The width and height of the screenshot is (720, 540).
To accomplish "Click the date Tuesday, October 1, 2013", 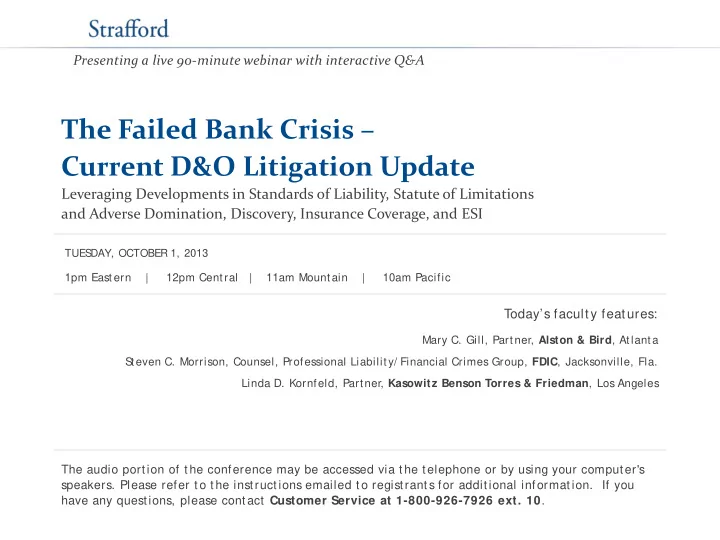I will pos(136,253).
